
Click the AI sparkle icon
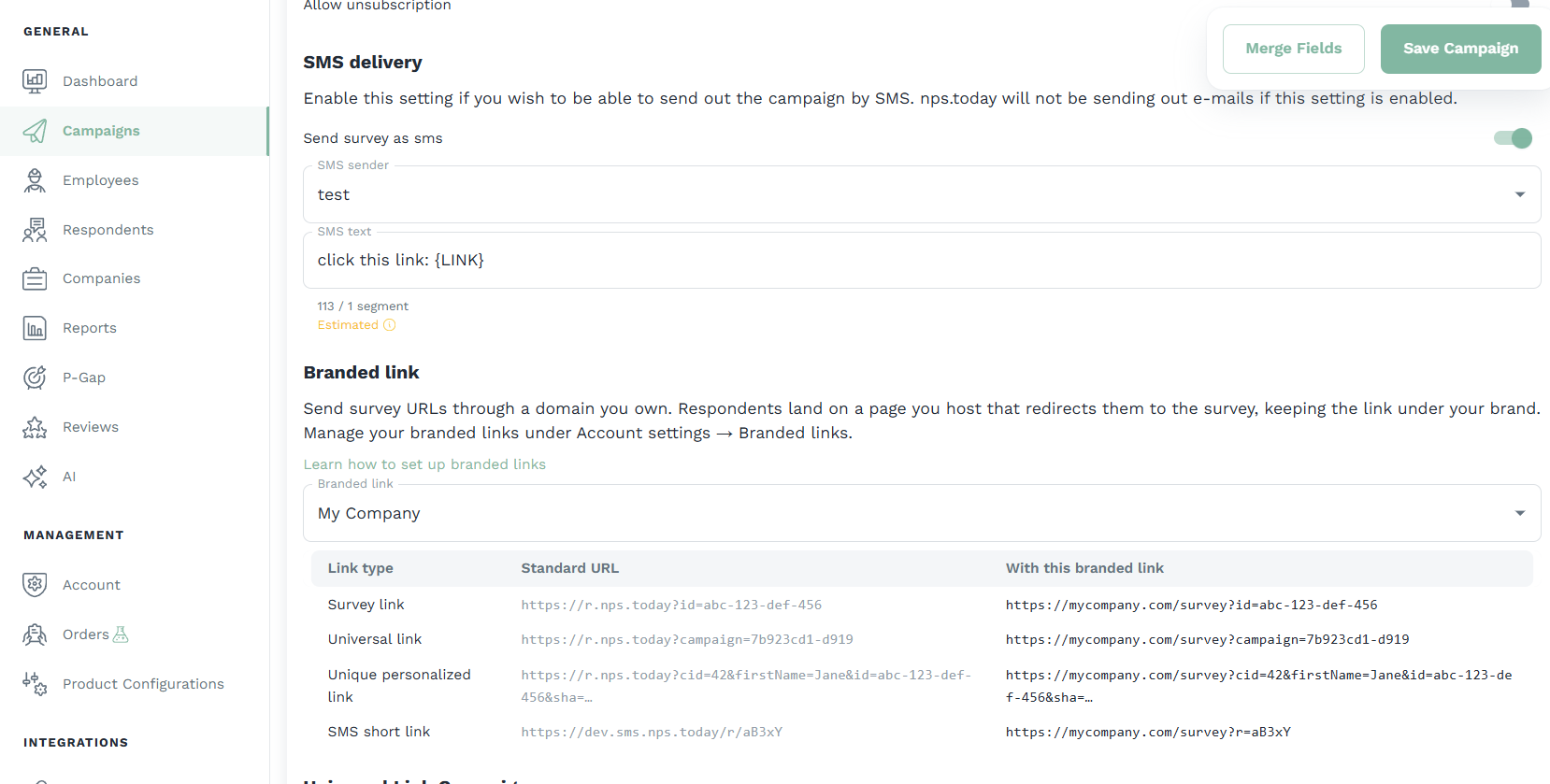click(x=35, y=477)
